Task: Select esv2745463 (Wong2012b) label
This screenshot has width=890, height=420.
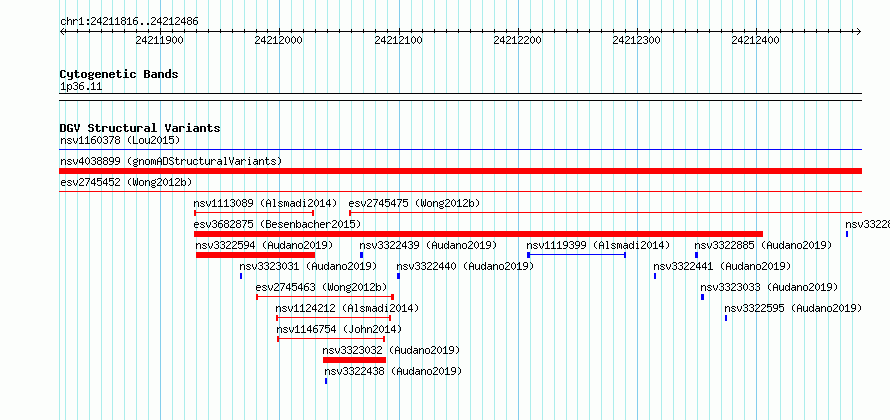Action: click(321, 287)
